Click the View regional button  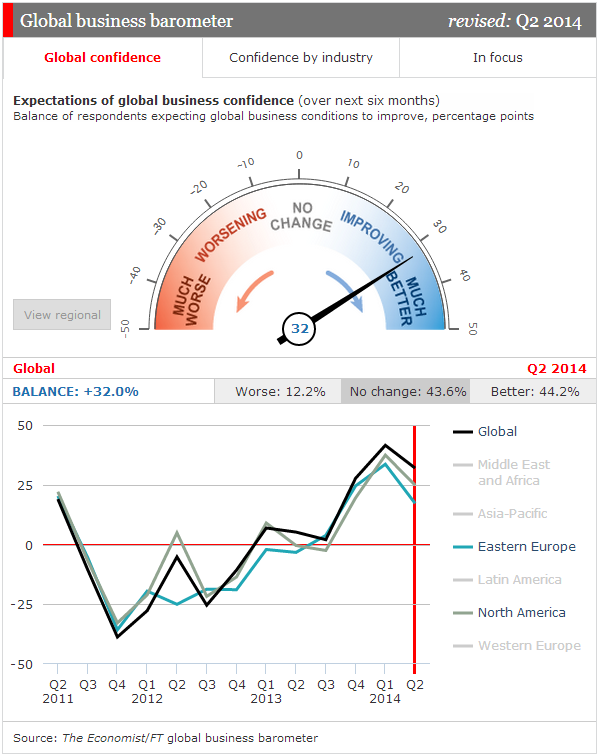62,315
